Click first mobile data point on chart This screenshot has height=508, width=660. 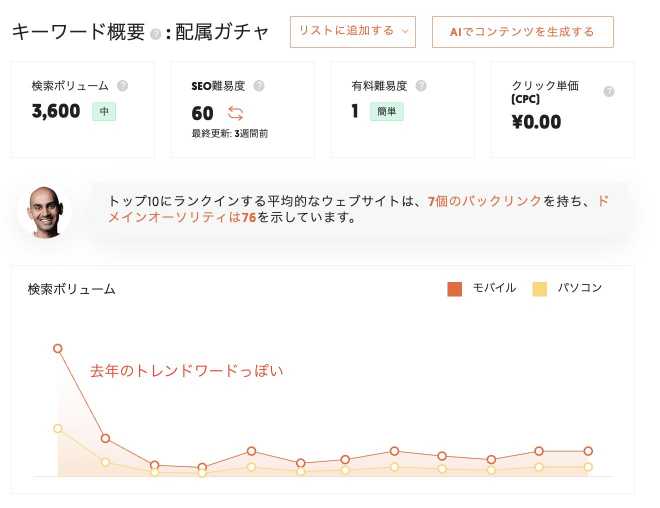58,348
